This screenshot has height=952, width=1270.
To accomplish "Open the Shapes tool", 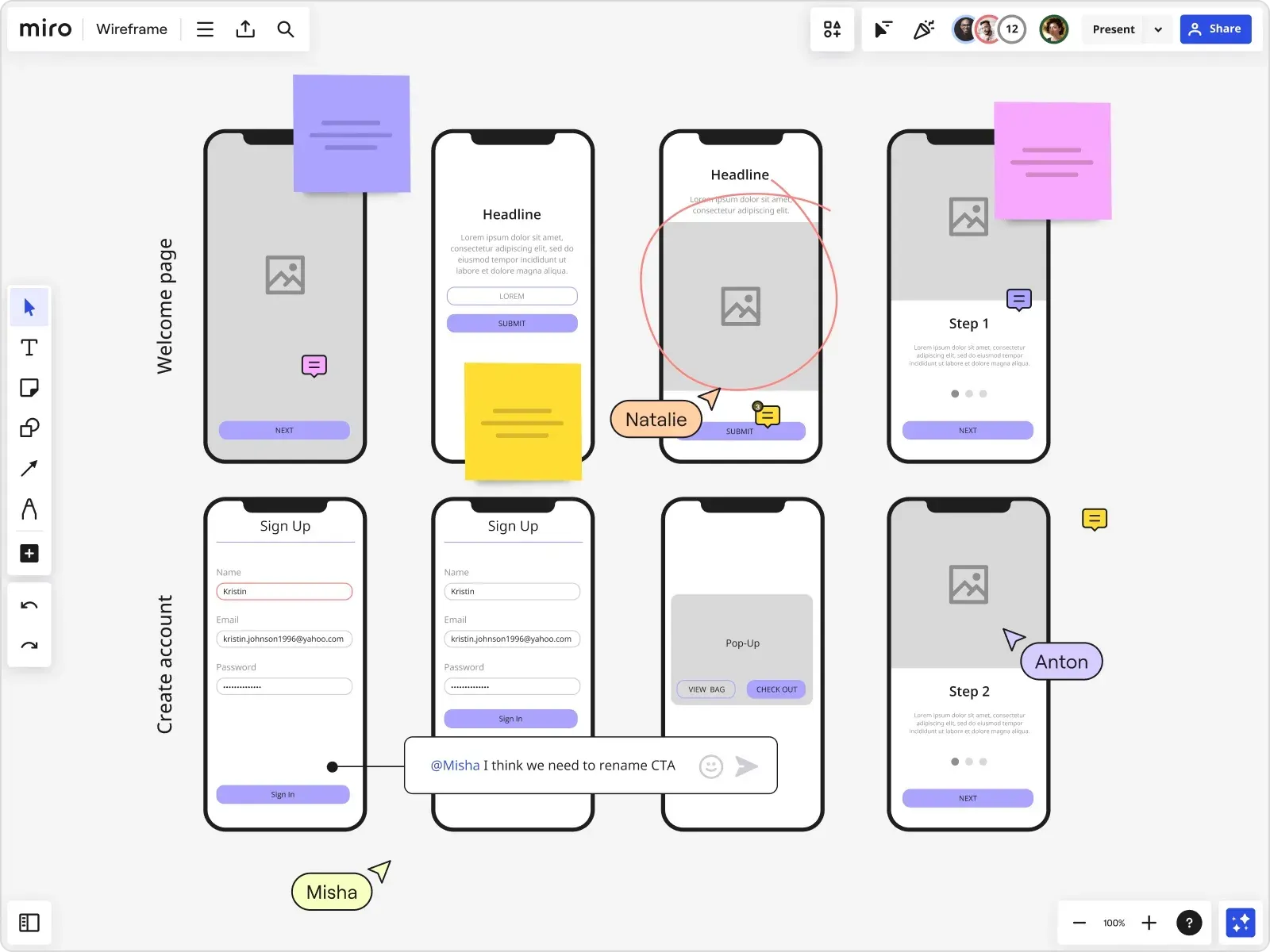I will tap(29, 428).
